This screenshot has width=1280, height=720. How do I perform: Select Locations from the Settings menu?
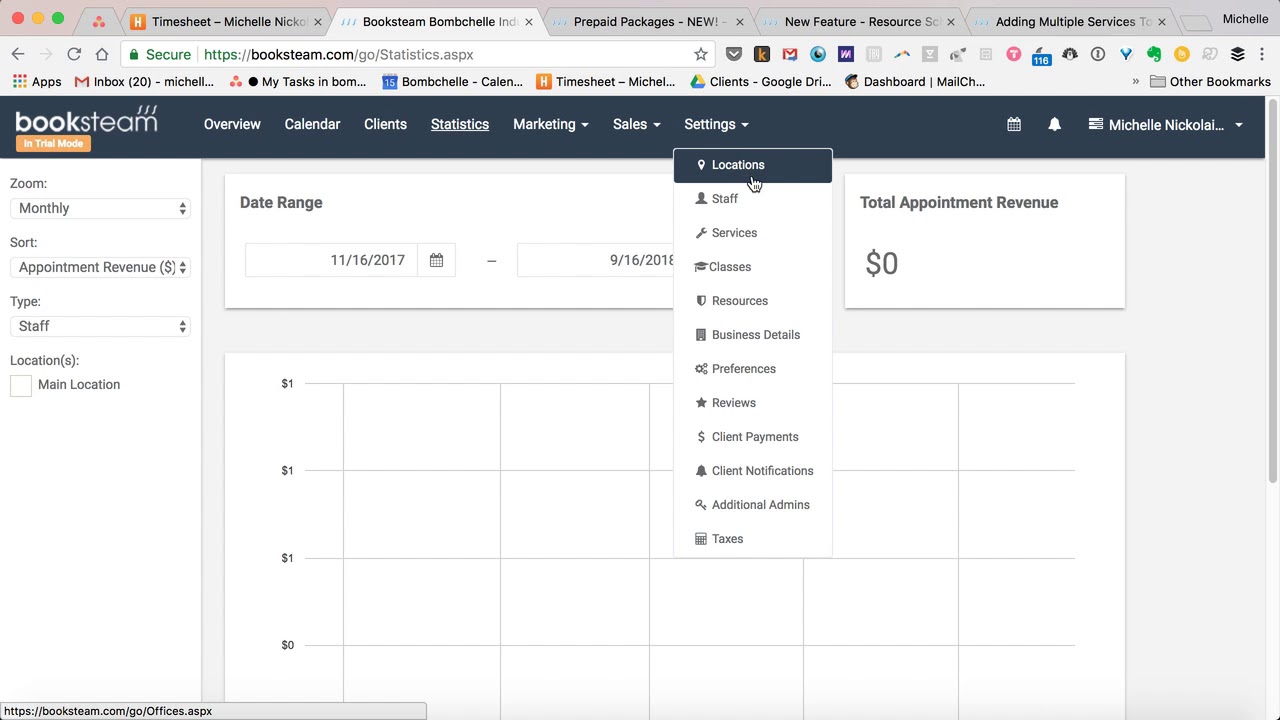[x=753, y=165]
